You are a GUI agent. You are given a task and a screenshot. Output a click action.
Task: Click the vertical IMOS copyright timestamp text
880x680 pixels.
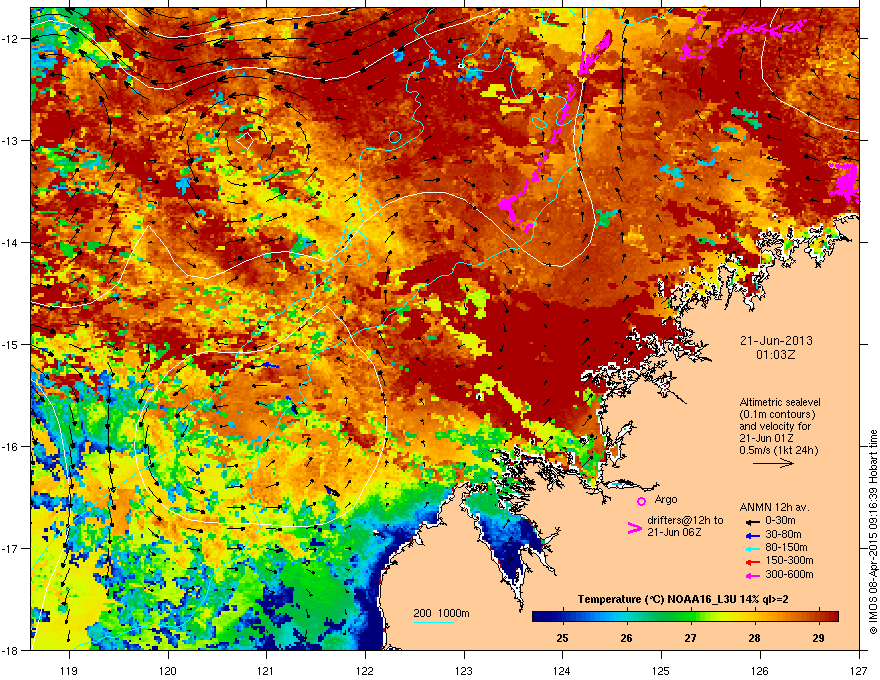click(x=873, y=532)
